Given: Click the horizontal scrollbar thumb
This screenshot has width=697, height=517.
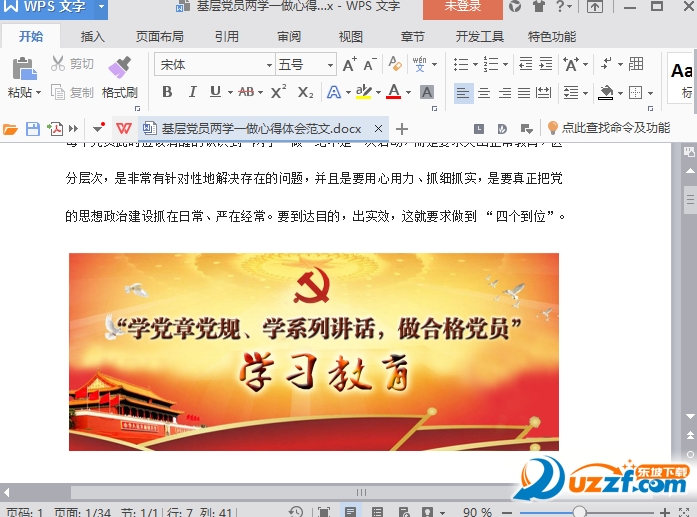Looking at the screenshot, I should (x=361, y=492).
